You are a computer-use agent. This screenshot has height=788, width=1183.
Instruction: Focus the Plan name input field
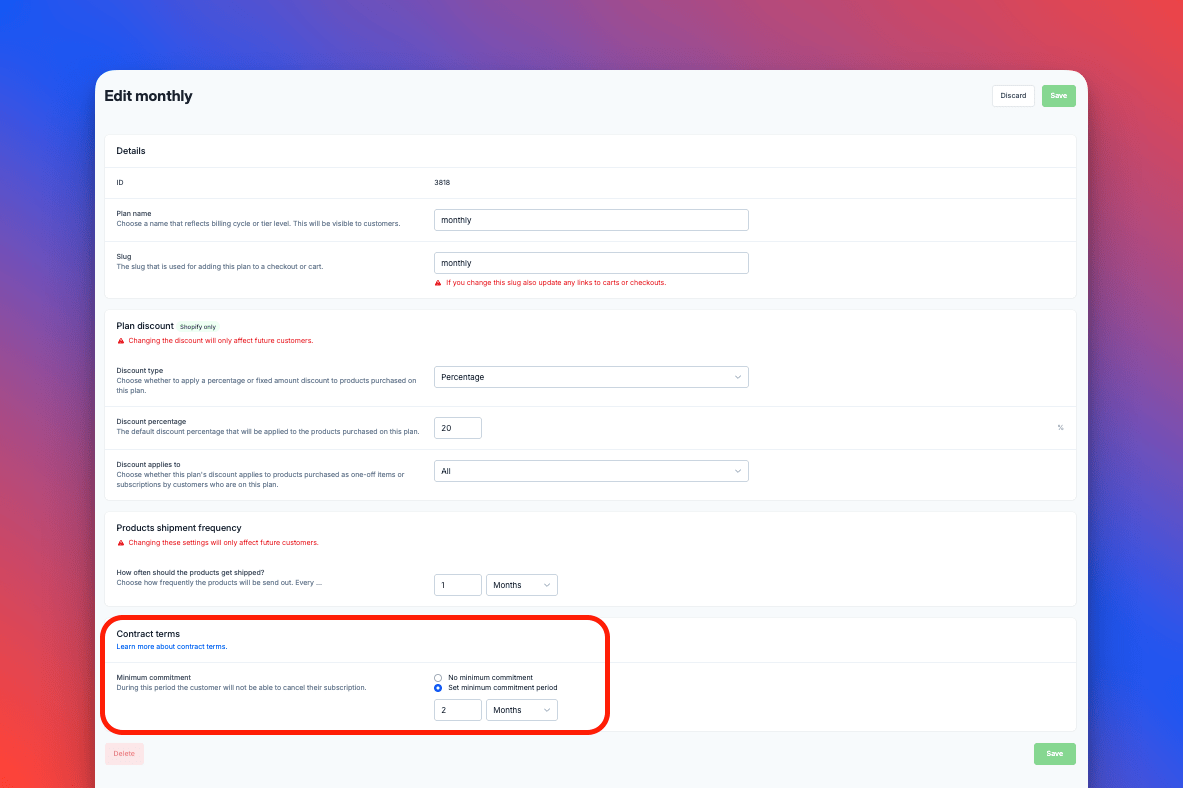tap(591, 220)
